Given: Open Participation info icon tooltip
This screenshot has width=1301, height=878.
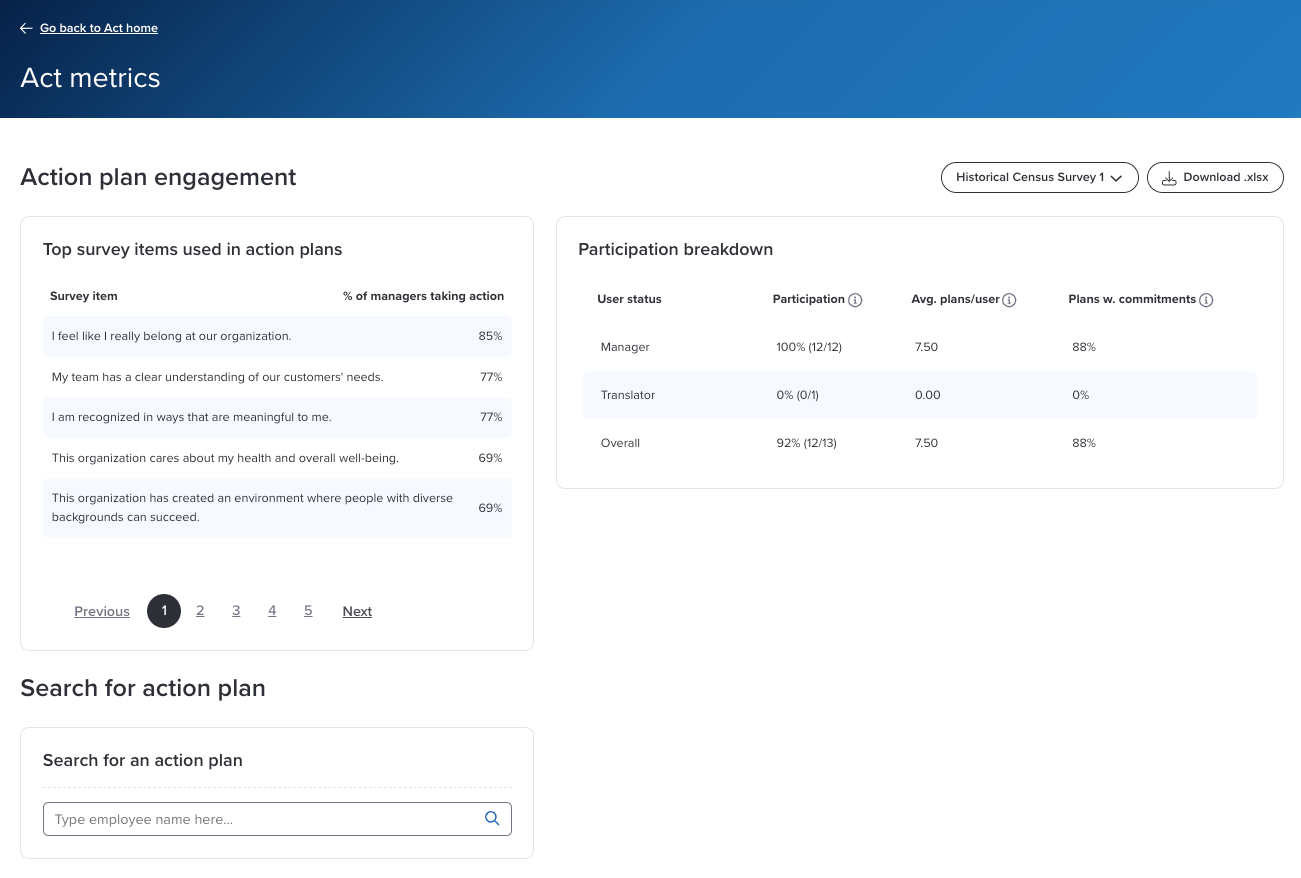Looking at the screenshot, I should [x=855, y=300].
